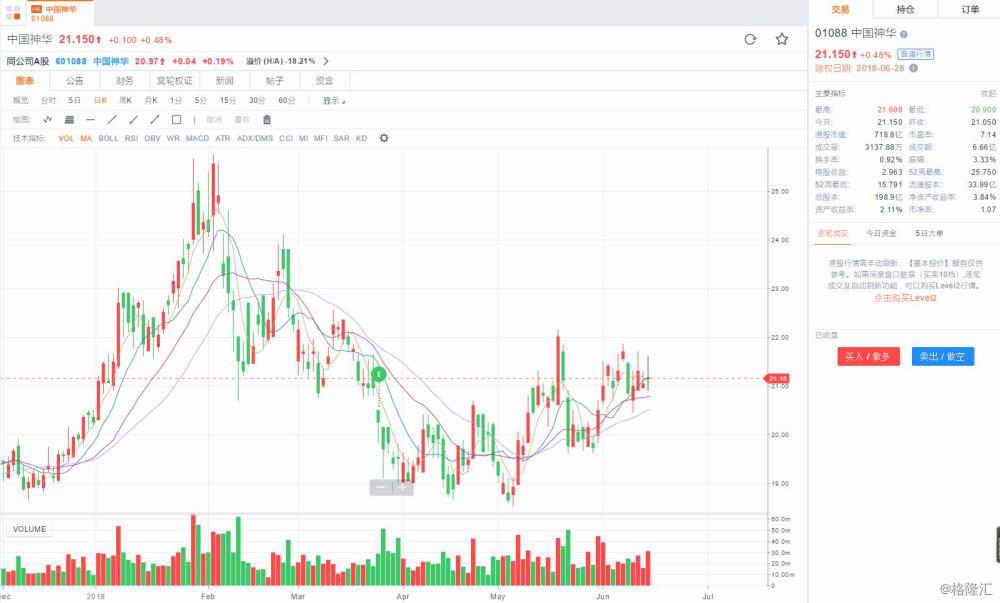1000x603 pixels.
Task: Open the 窝轮权证 tab
Action: coord(175,80)
